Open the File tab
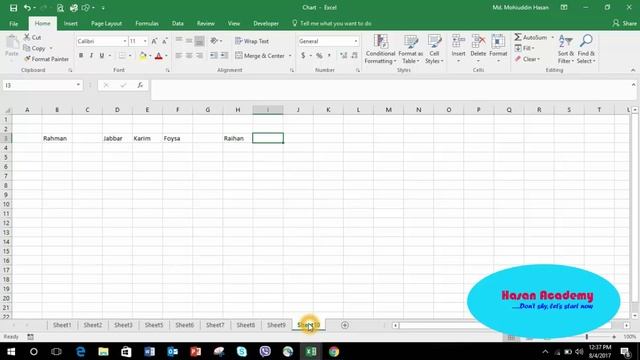The width and height of the screenshot is (640, 360). point(13,24)
